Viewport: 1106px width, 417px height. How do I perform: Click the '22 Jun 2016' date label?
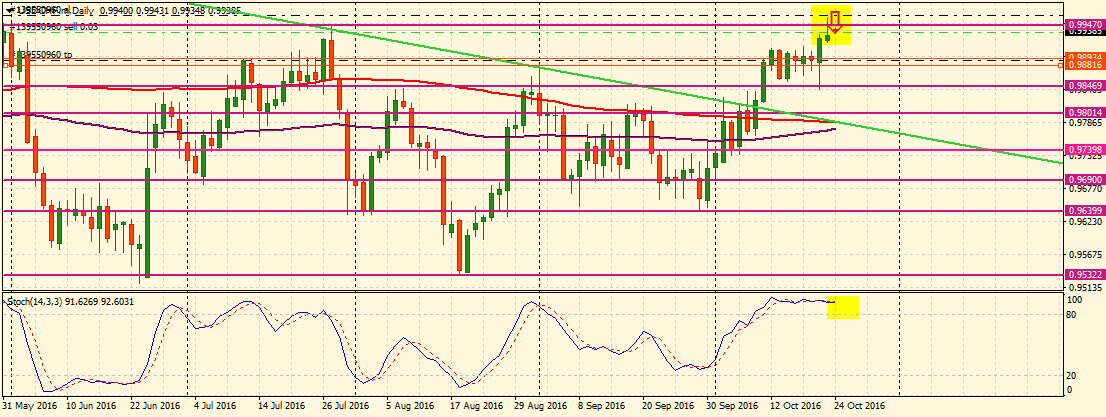pyautogui.click(x=156, y=406)
